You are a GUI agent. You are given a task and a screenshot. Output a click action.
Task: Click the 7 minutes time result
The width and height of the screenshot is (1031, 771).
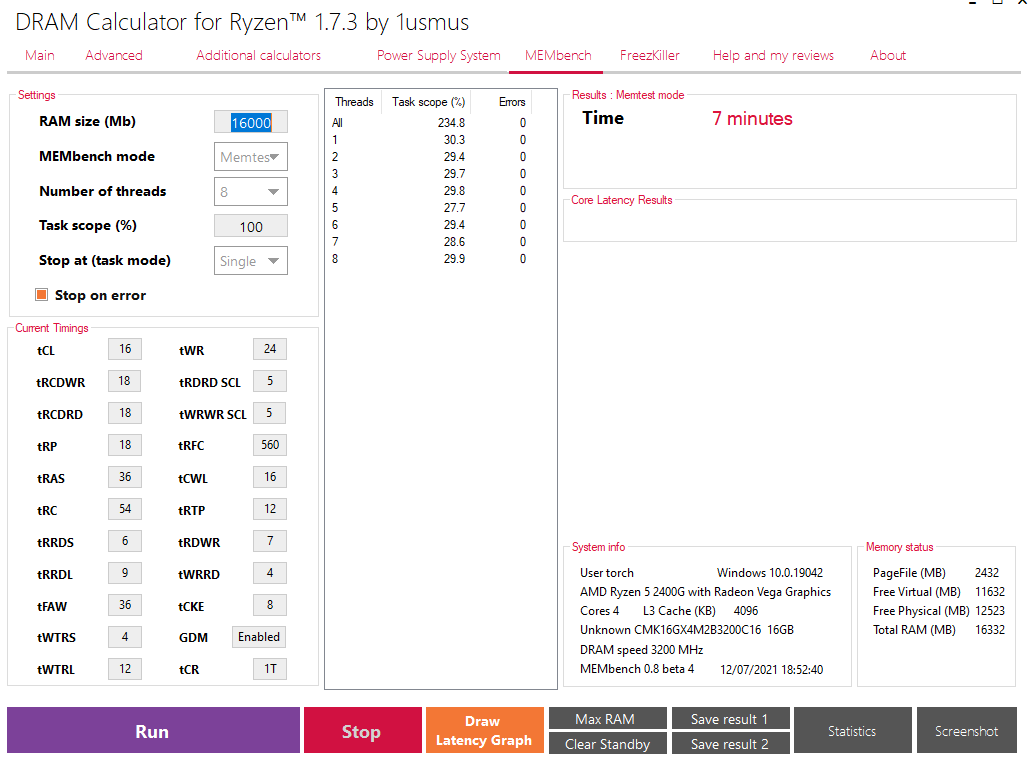(752, 118)
